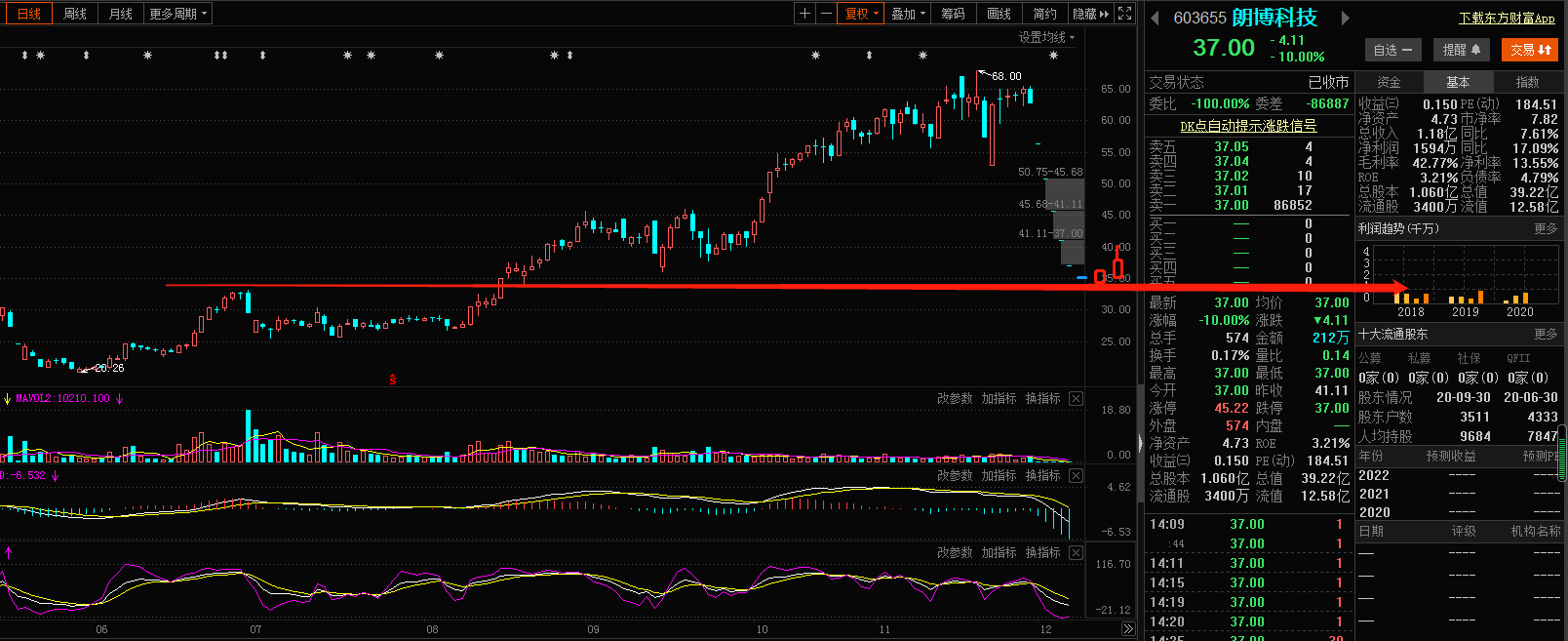Click the yellow down arrow beside MAVOL2
The height and width of the screenshot is (641, 1568).
7,398
